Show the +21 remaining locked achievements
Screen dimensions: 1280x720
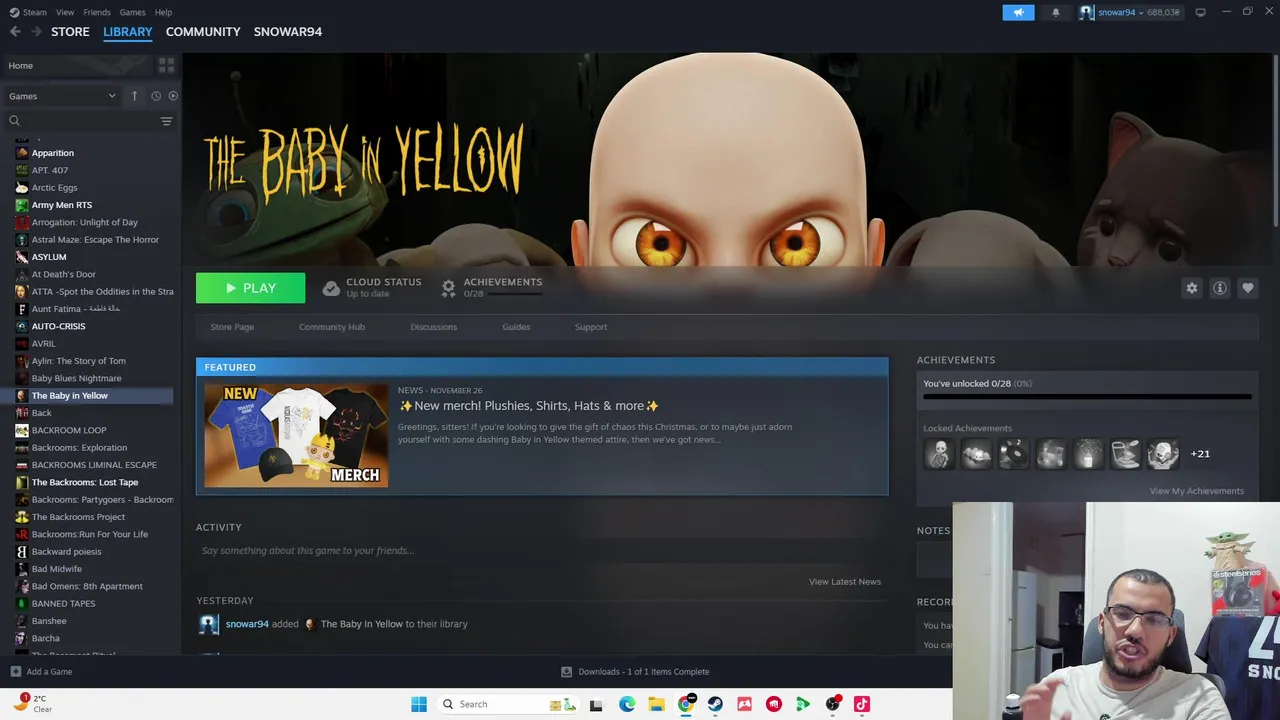tap(1200, 454)
